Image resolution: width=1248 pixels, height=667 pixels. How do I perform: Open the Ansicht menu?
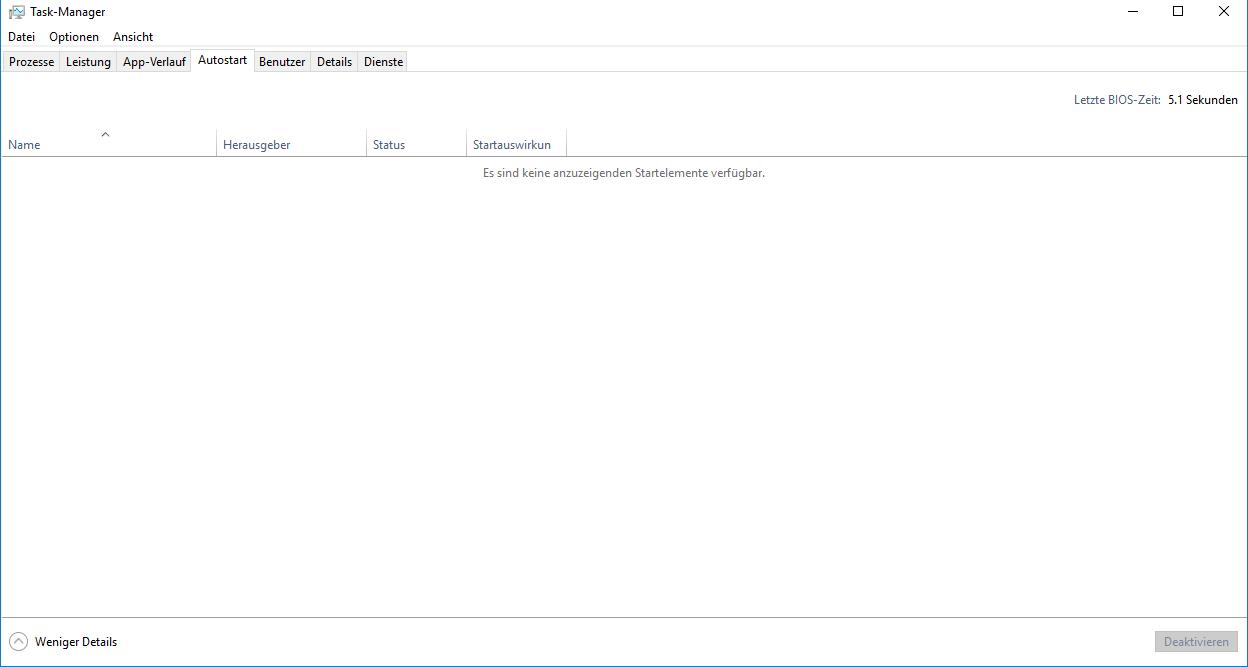(x=133, y=37)
